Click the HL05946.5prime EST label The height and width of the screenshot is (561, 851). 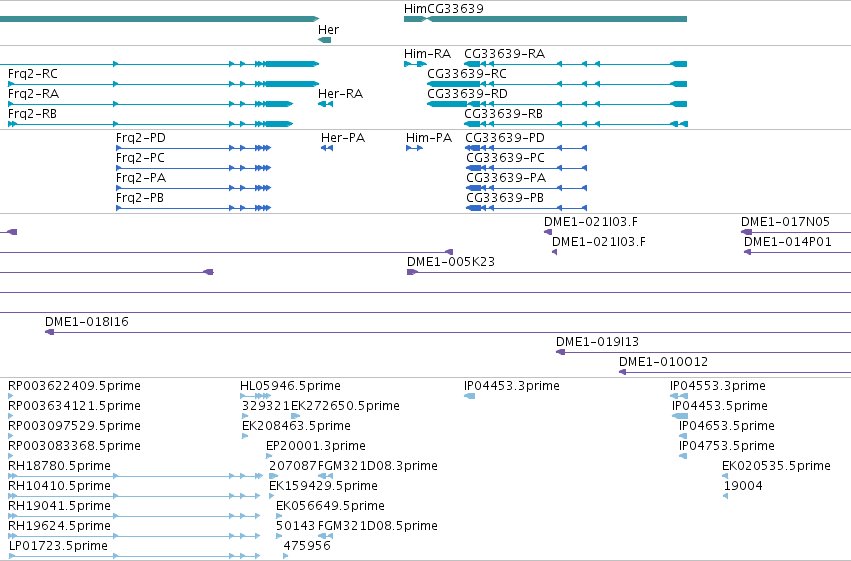tap(290, 386)
